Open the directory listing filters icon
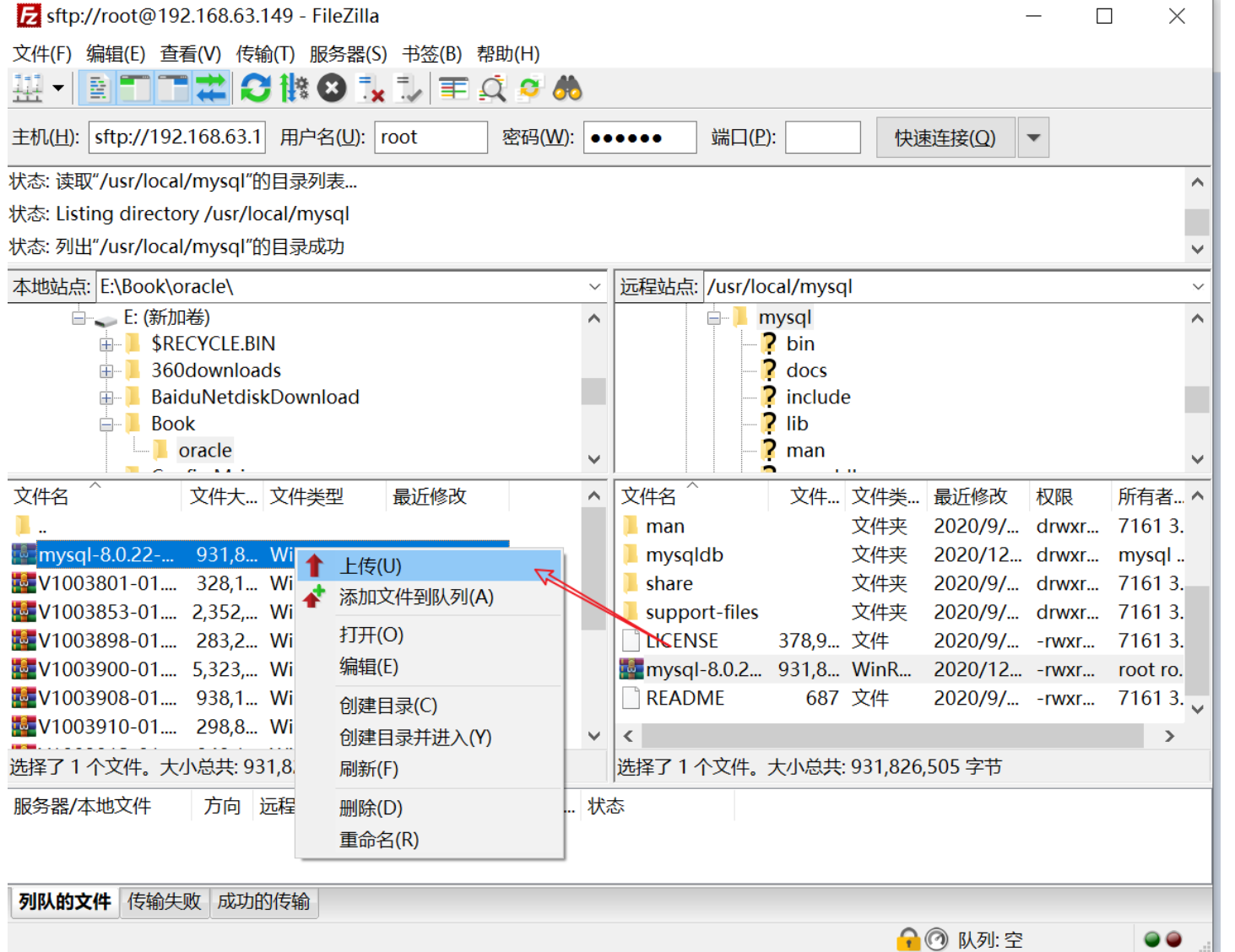The height and width of the screenshot is (952, 1235). coord(454,88)
